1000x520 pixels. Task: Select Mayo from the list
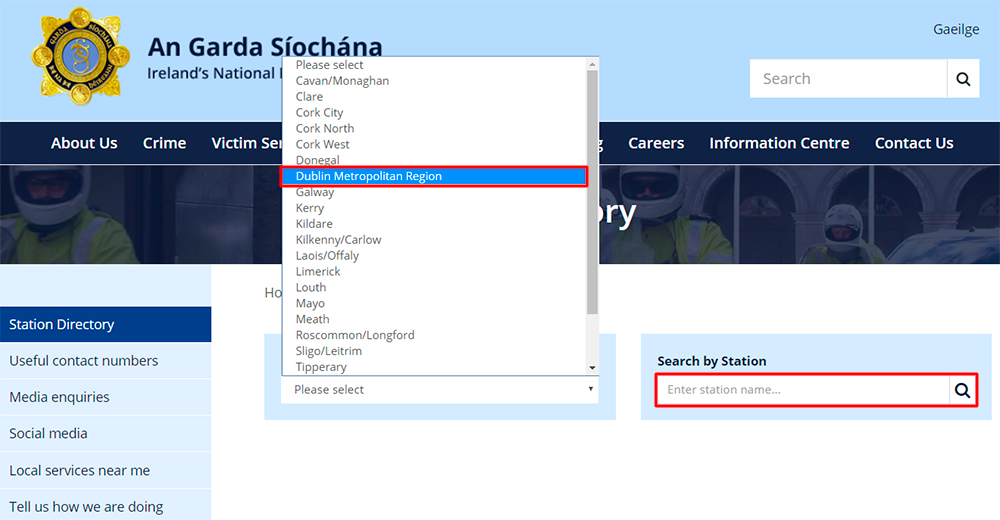click(434, 304)
